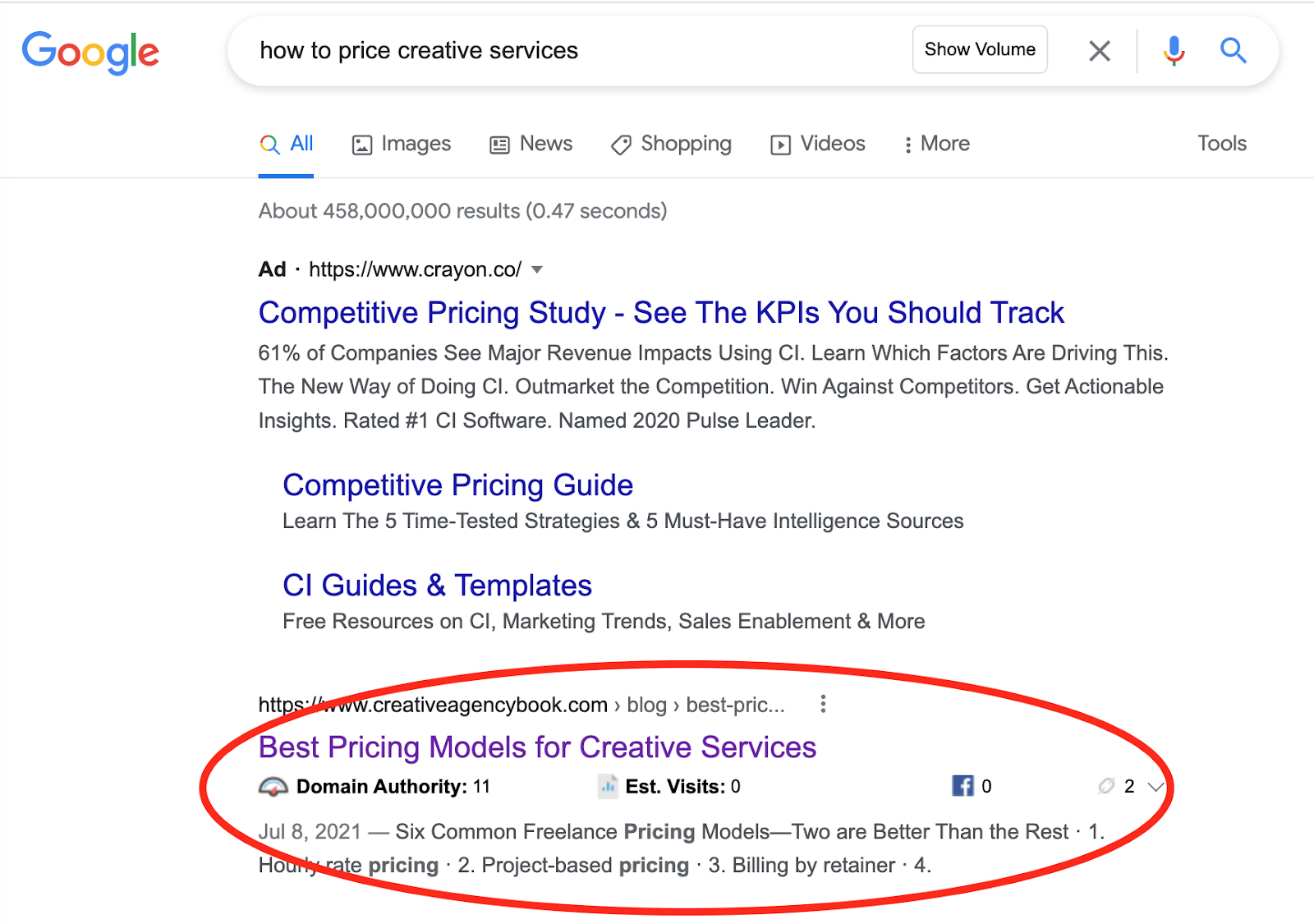Click the Google logo
The width and height of the screenshot is (1314, 924).
click(90, 52)
